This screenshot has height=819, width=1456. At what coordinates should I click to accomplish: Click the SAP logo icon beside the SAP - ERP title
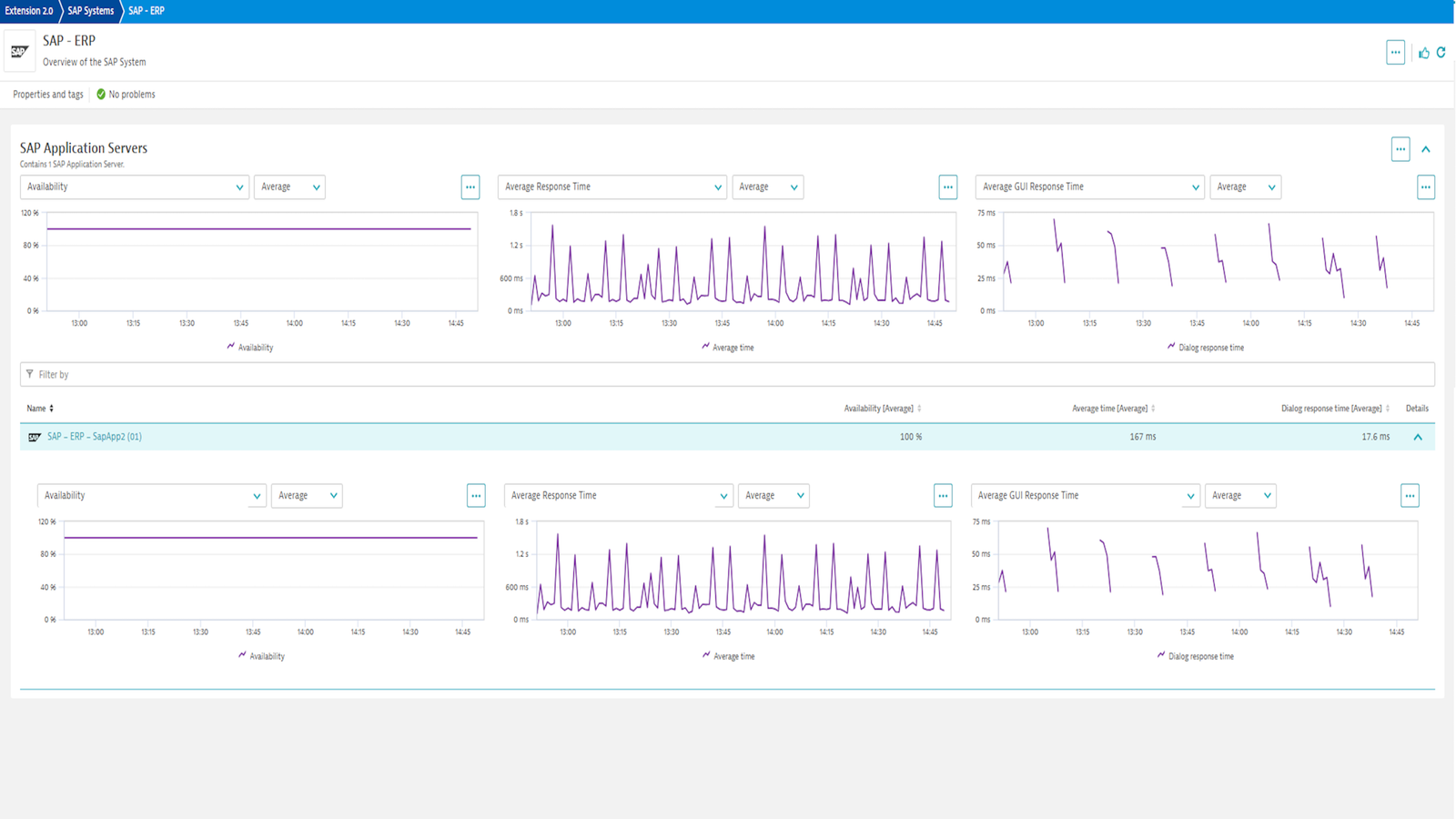point(19,52)
